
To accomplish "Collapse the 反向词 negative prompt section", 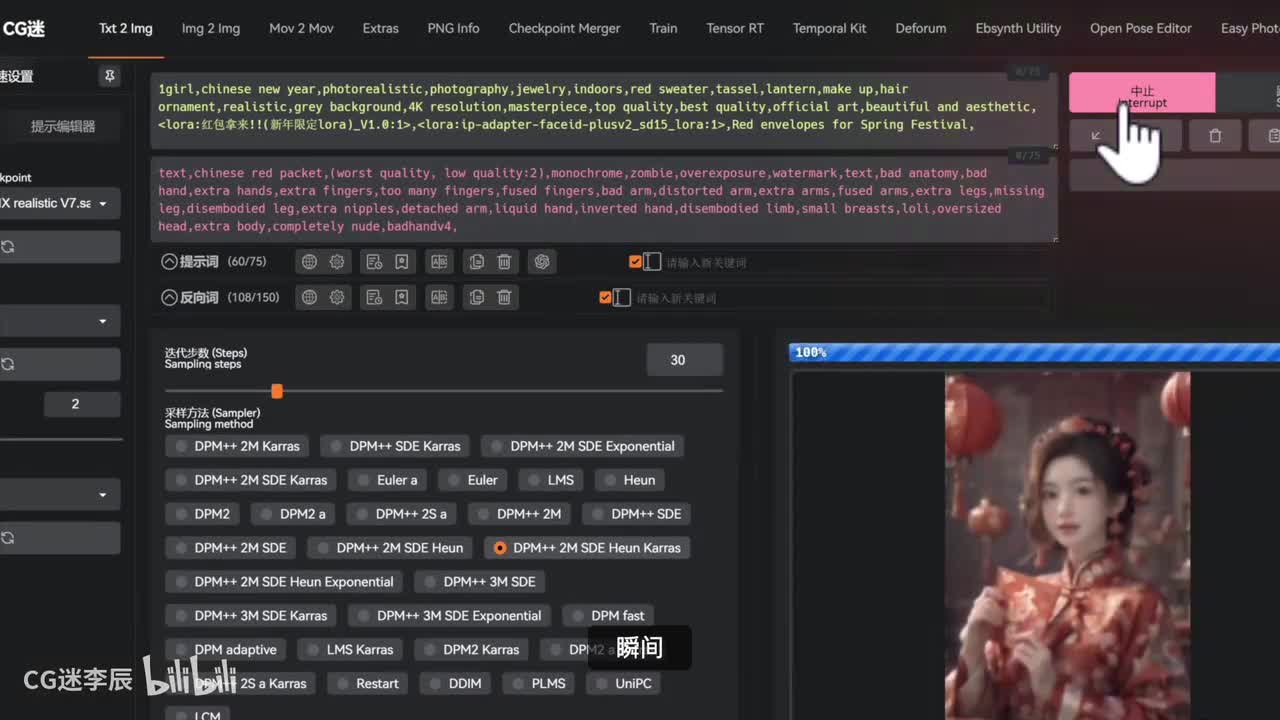I will (x=169, y=297).
